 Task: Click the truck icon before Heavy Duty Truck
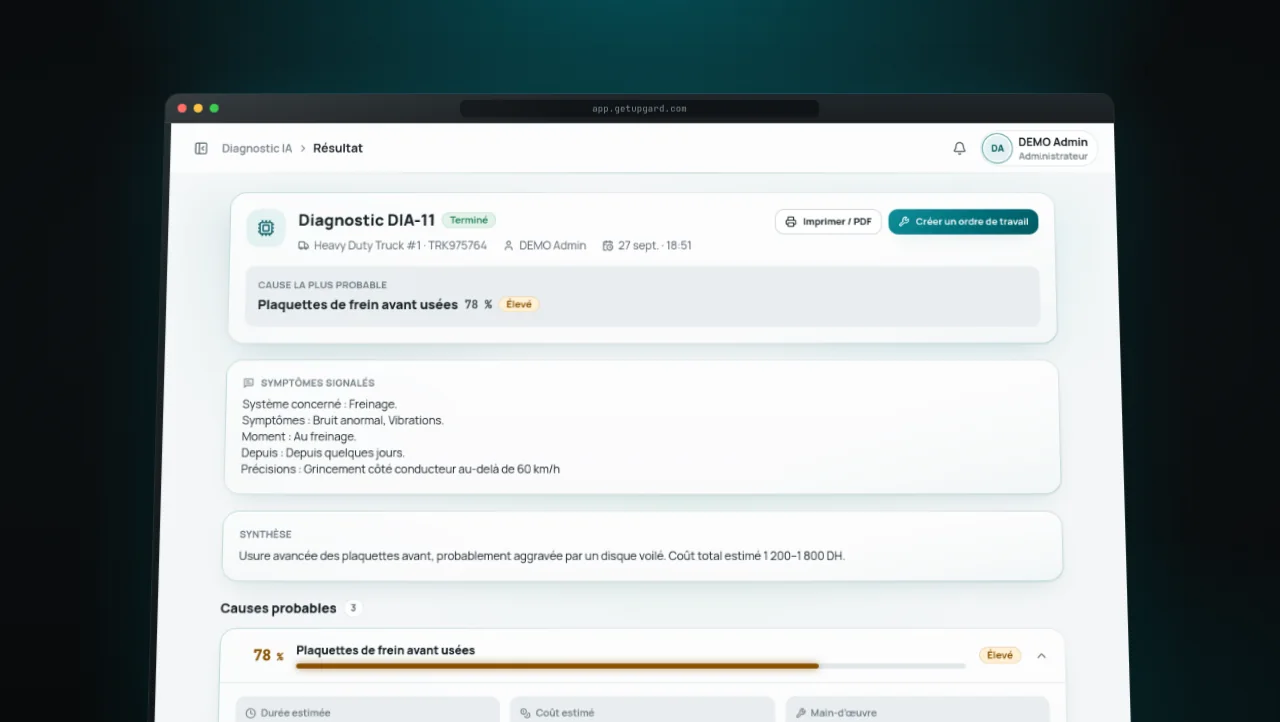[x=303, y=245]
